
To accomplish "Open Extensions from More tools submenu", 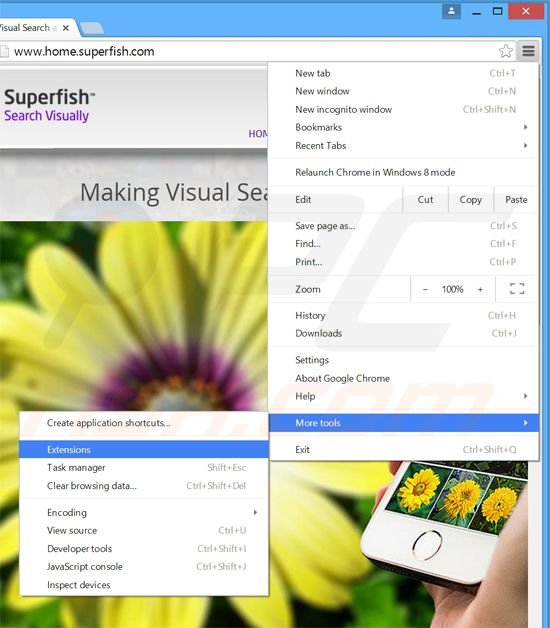I will pyautogui.click(x=144, y=450).
